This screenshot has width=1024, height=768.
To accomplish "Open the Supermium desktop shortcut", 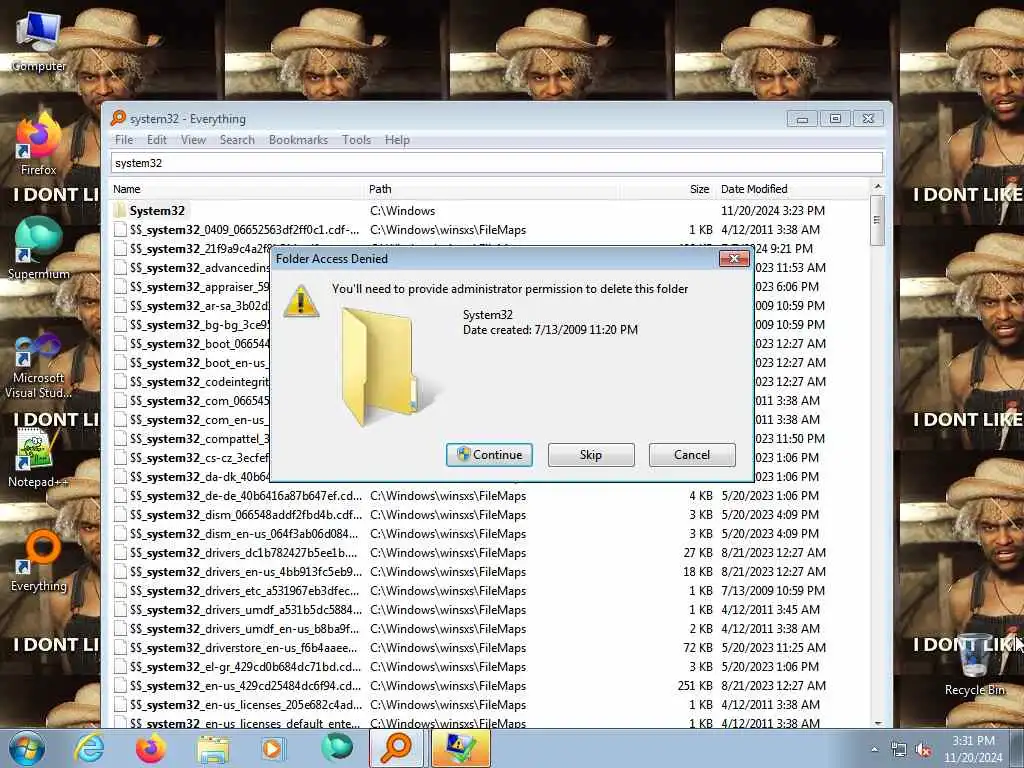I will 39,248.
